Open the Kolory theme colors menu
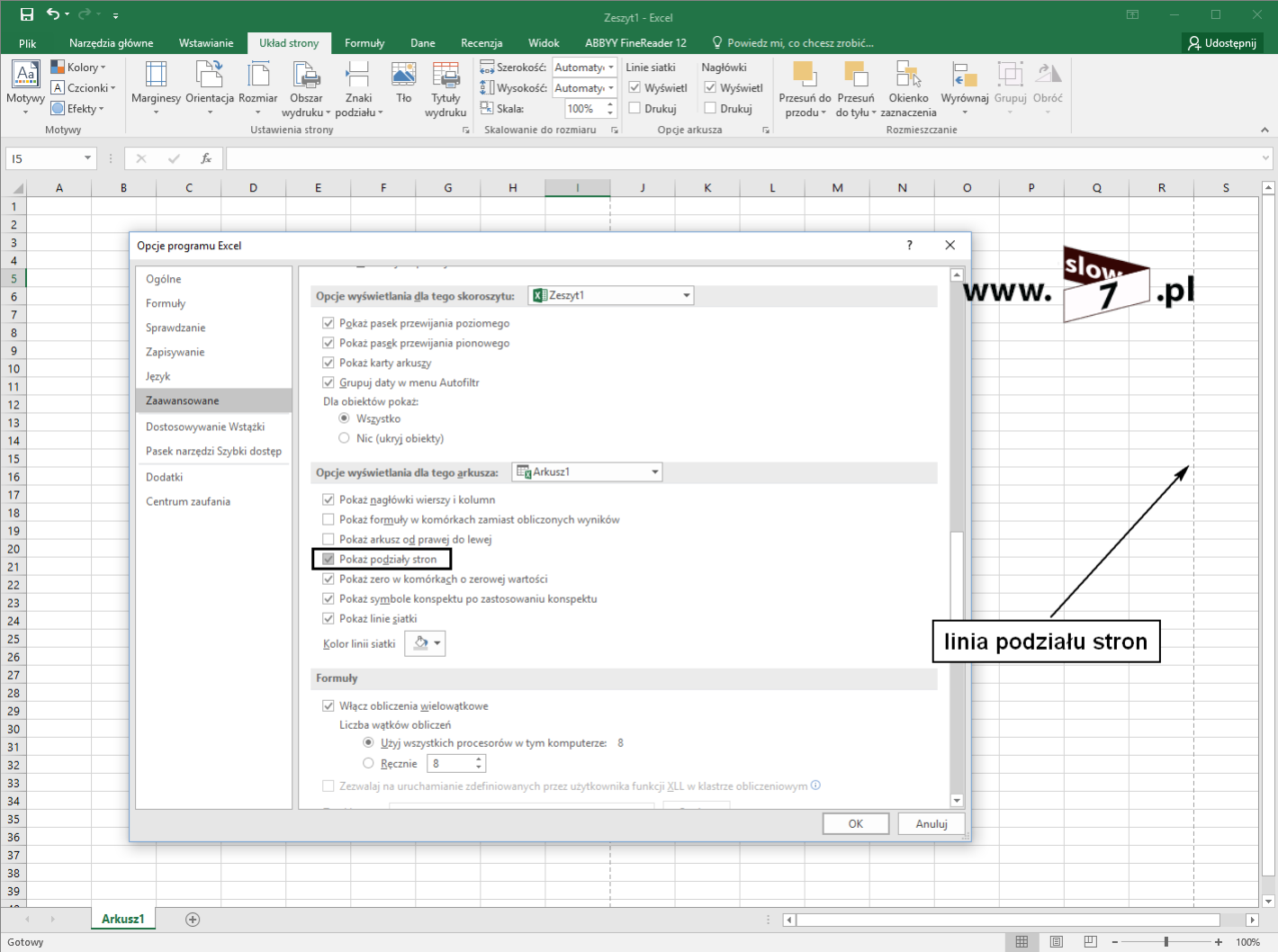Viewport: 1278px width, 952px height. (78, 67)
